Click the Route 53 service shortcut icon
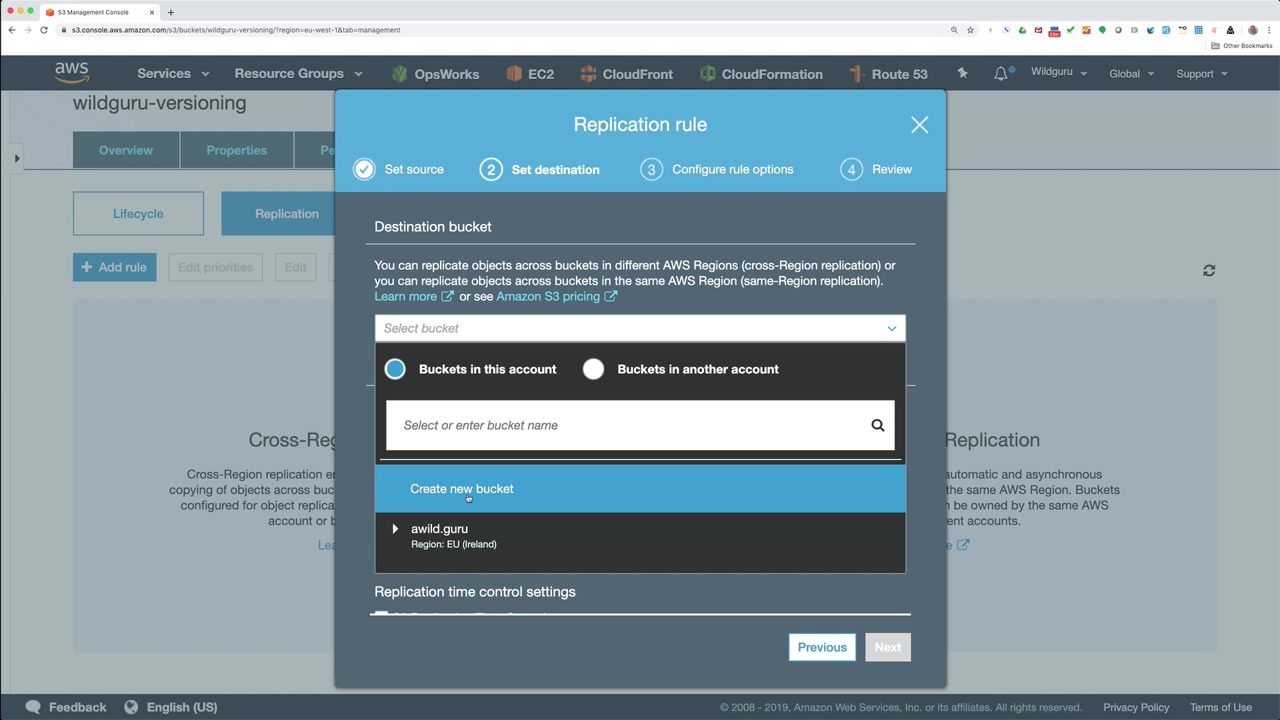Screen dimensions: 1280x720 click(856, 73)
